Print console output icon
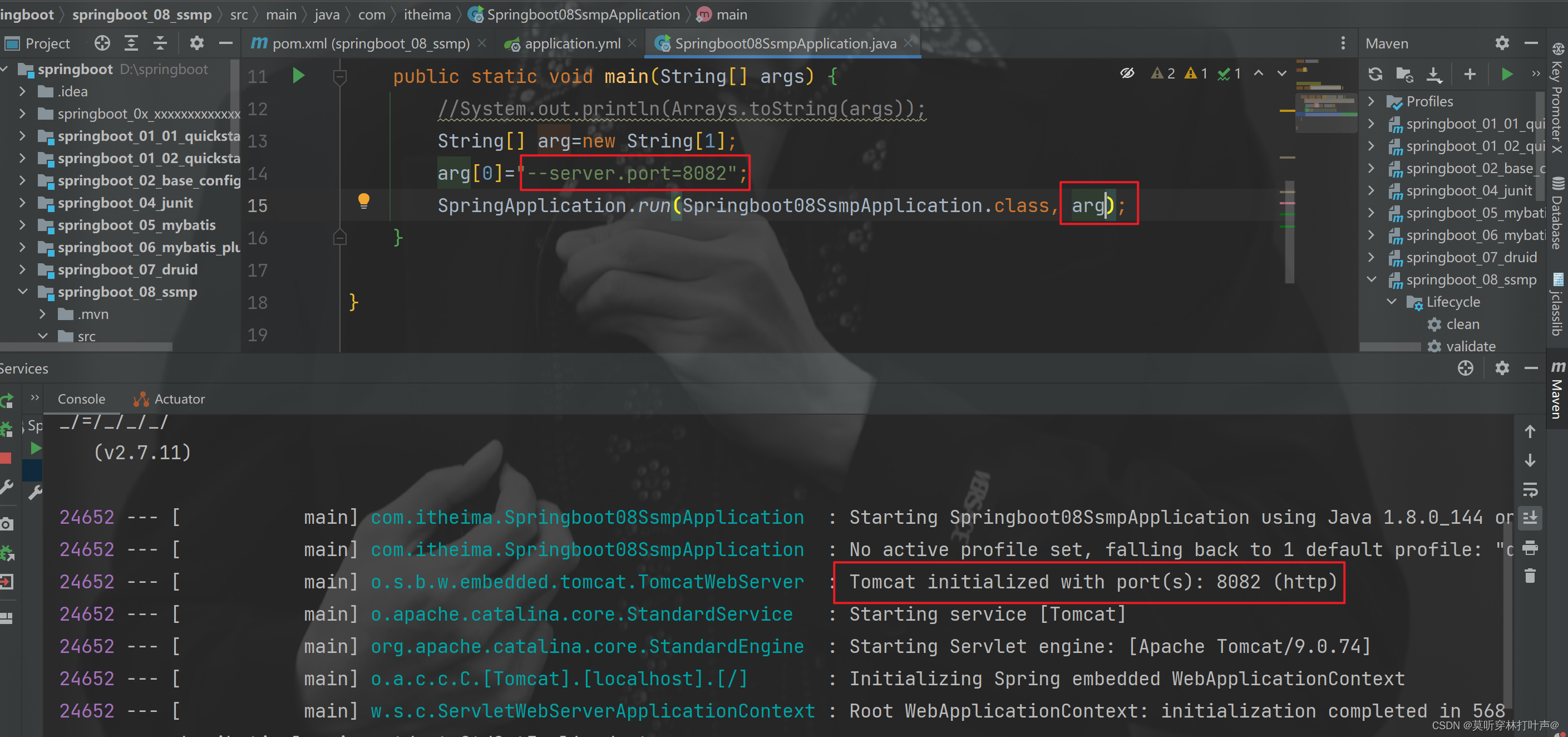Viewport: 1568px width, 737px height. point(1530,548)
